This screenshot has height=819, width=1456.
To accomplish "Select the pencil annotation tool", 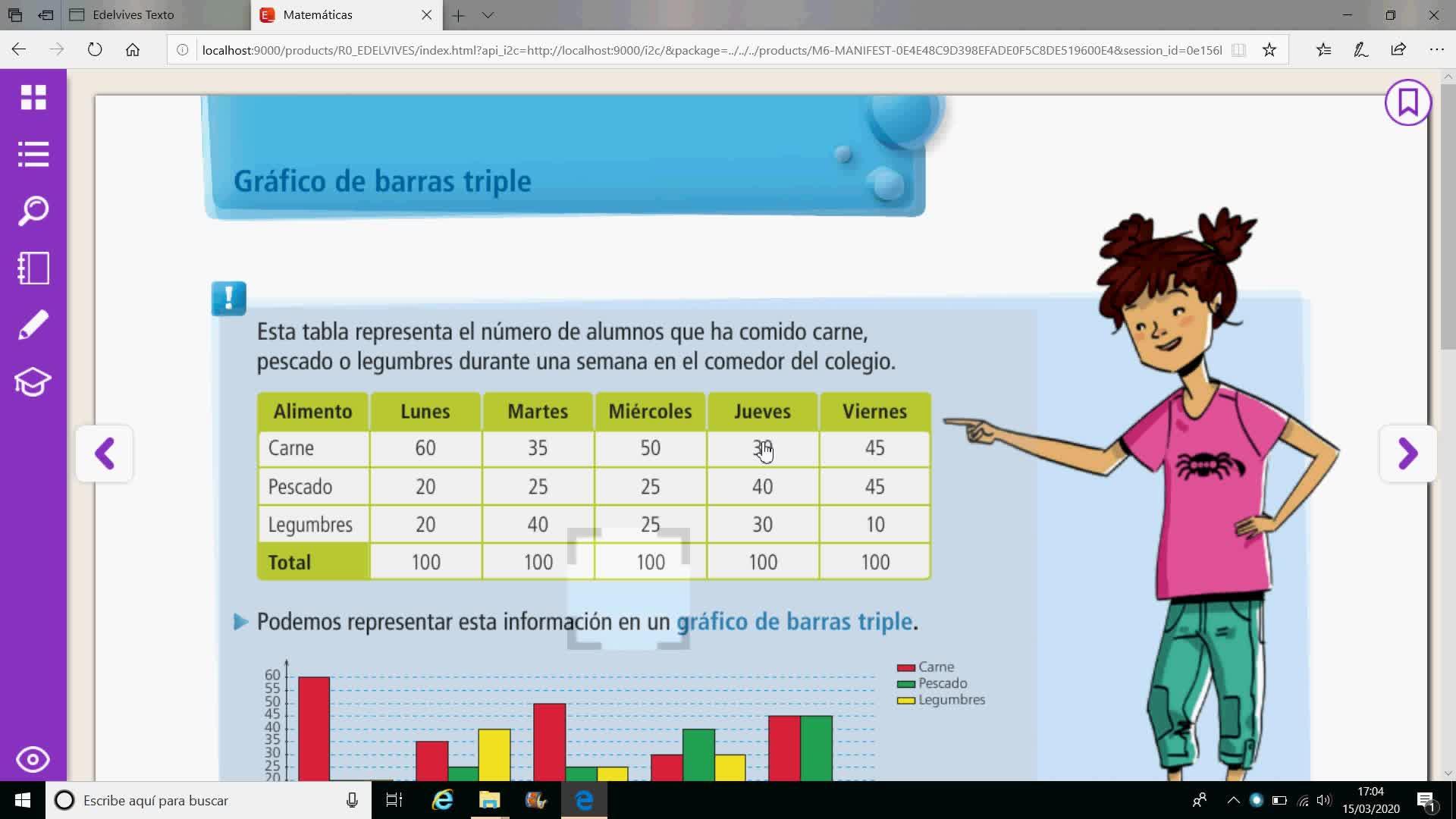I will 33,325.
